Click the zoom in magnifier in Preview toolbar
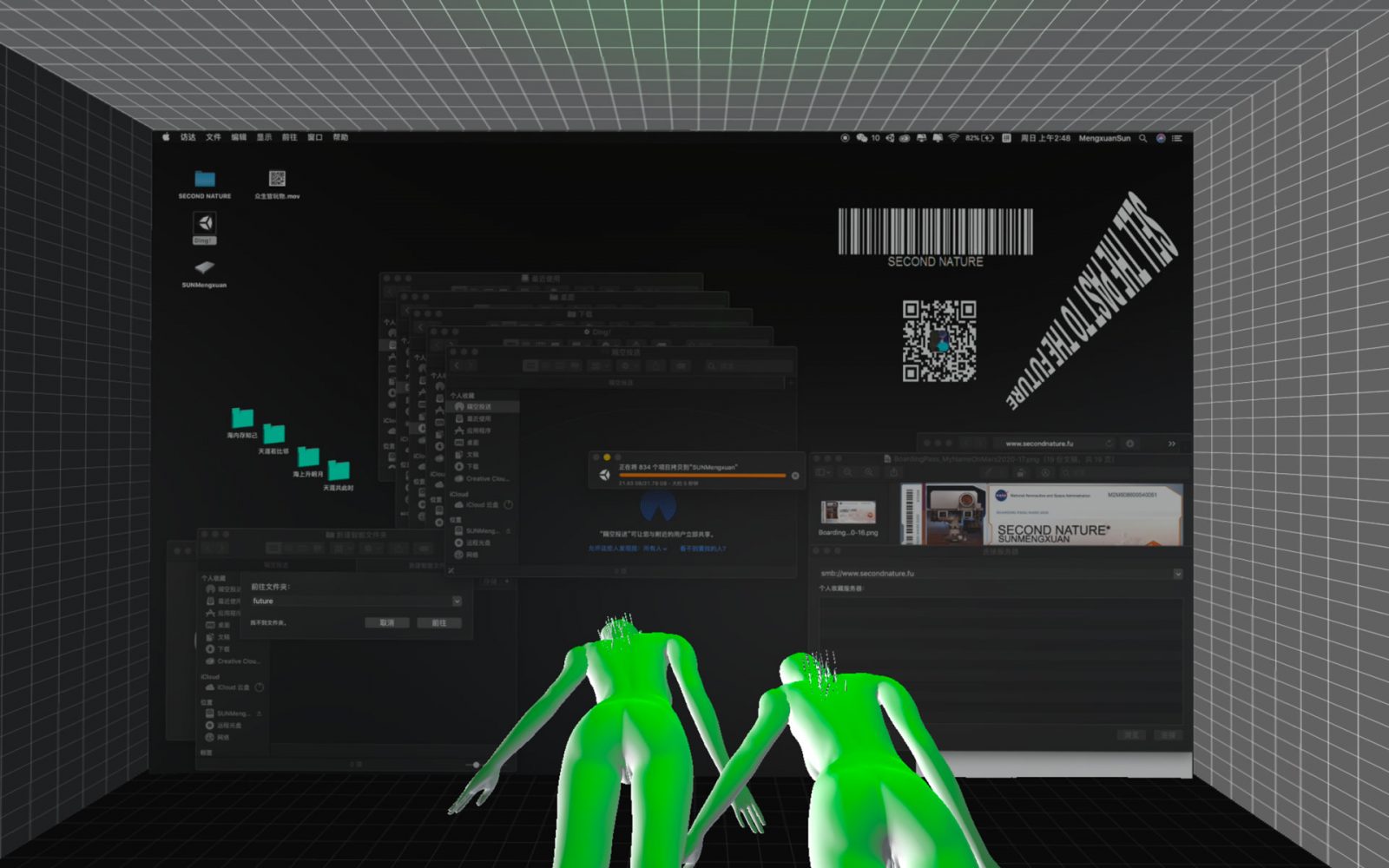 pyautogui.click(x=869, y=472)
